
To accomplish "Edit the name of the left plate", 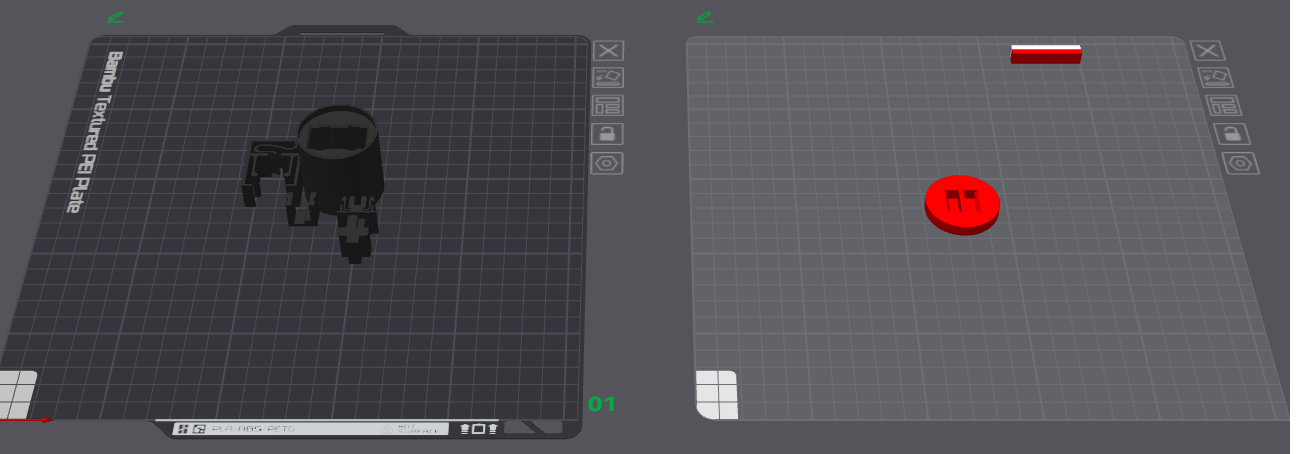I will (116, 17).
